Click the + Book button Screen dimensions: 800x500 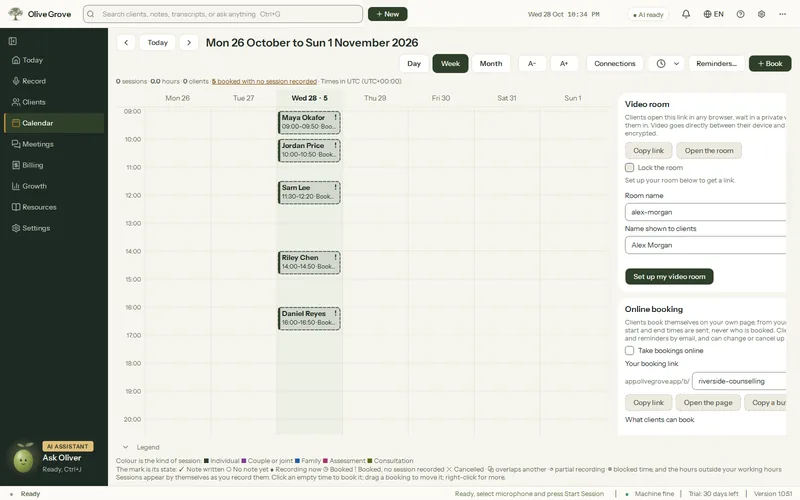(770, 63)
